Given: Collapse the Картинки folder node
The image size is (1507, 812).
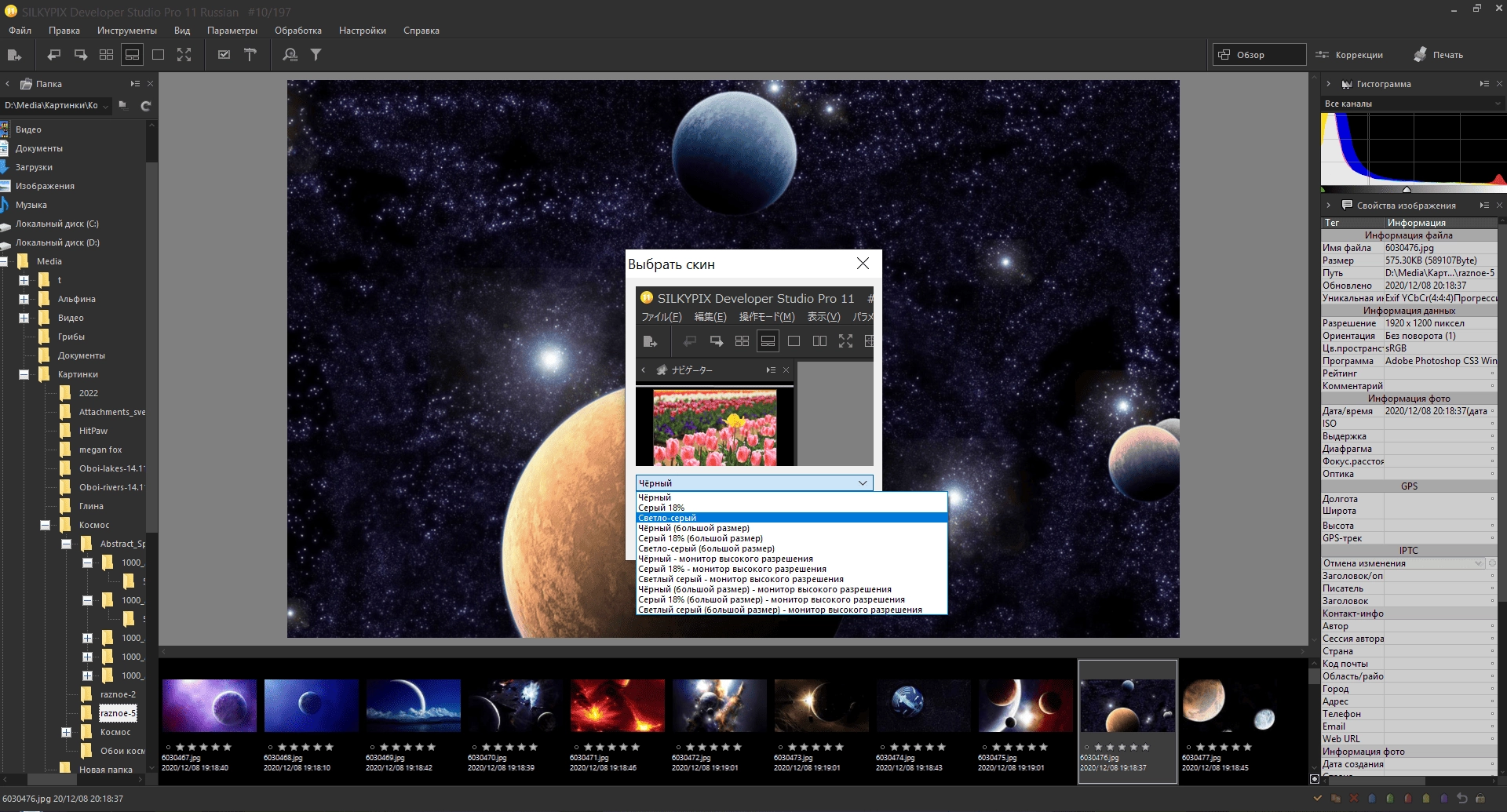Looking at the screenshot, I should pyautogui.click(x=24, y=374).
